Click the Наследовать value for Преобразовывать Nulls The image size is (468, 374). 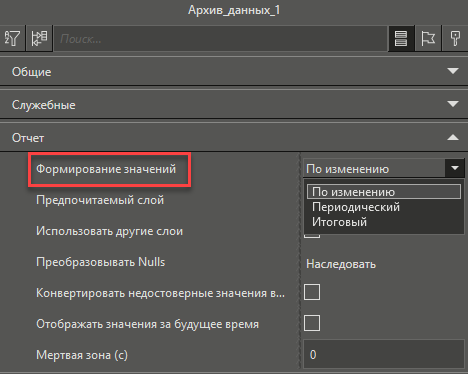(x=341, y=264)
